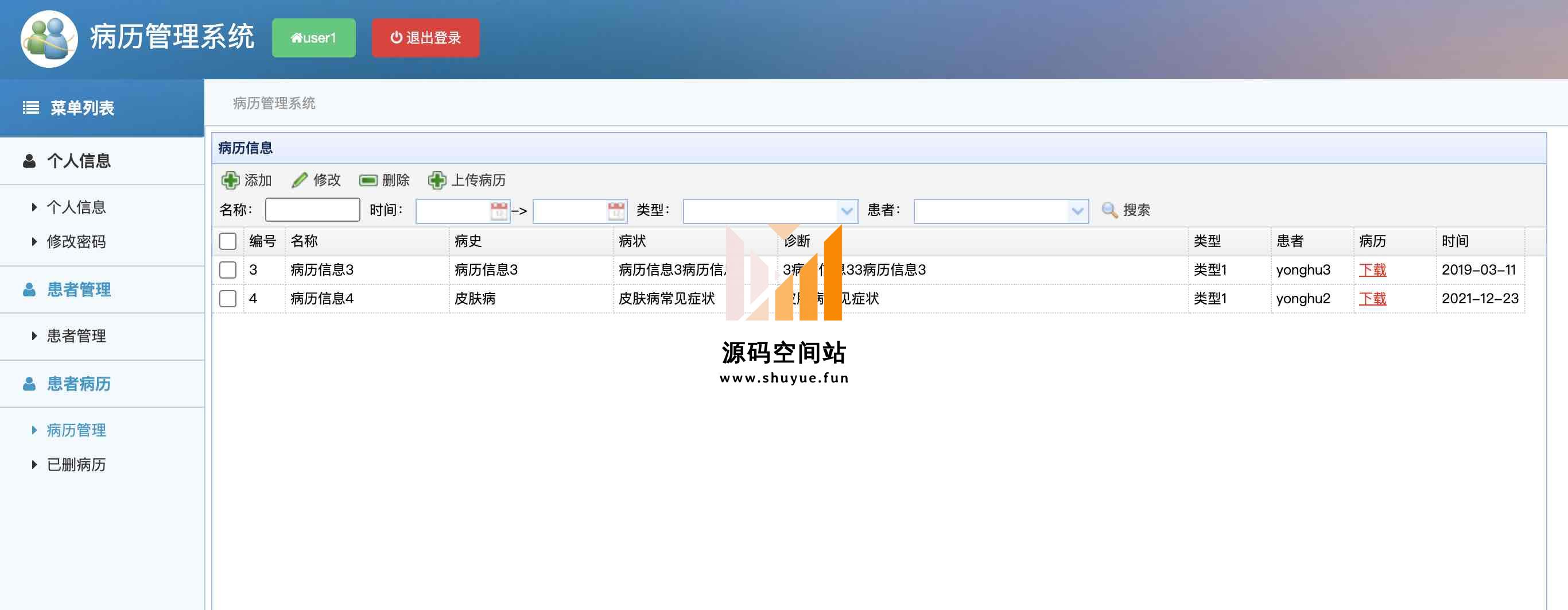Select 修改密码 from the sidebar
Viewport: 1568px width, 610px height.
click(76, 242)
